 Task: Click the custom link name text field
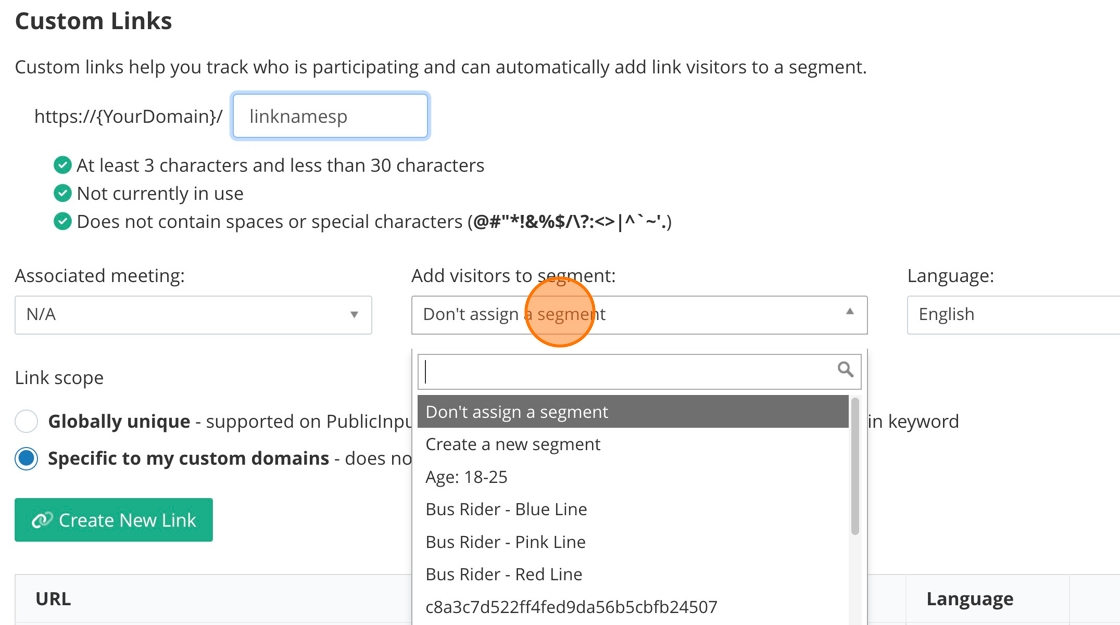tap(330, 116)
